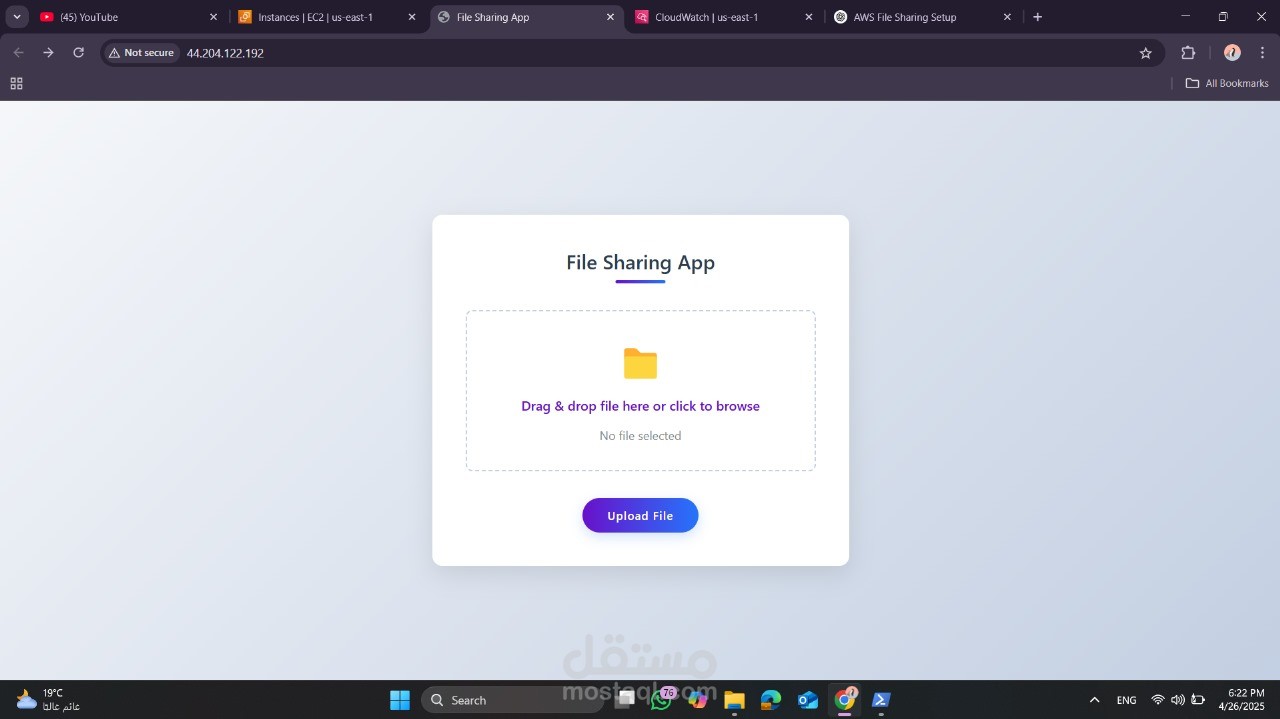
Task: Click the battery status icon
Action: point(1197,700)
